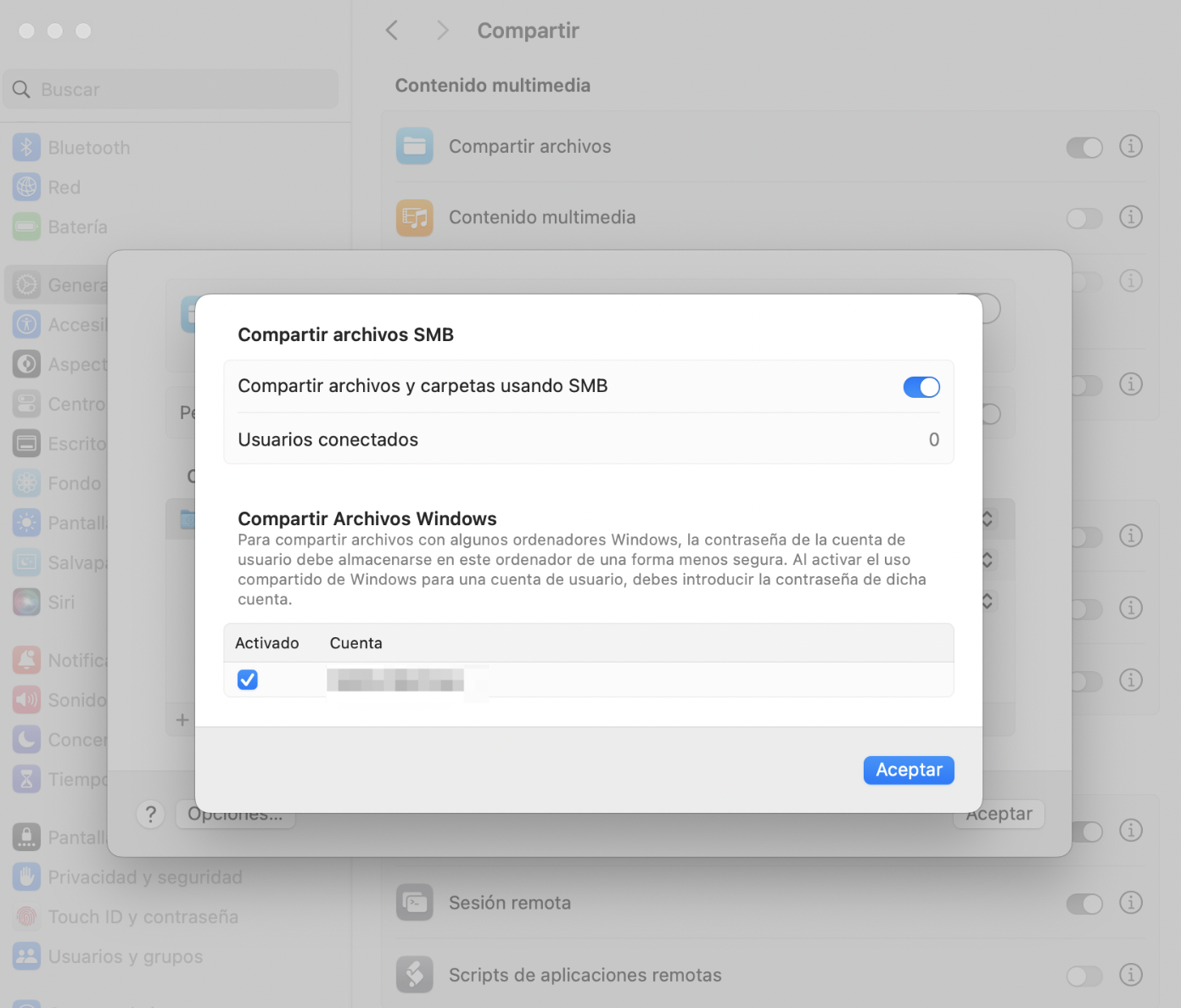Click the Touch ID fingerprint icon
Screen dimensions: 1181x1008
[x=27, y=916]
